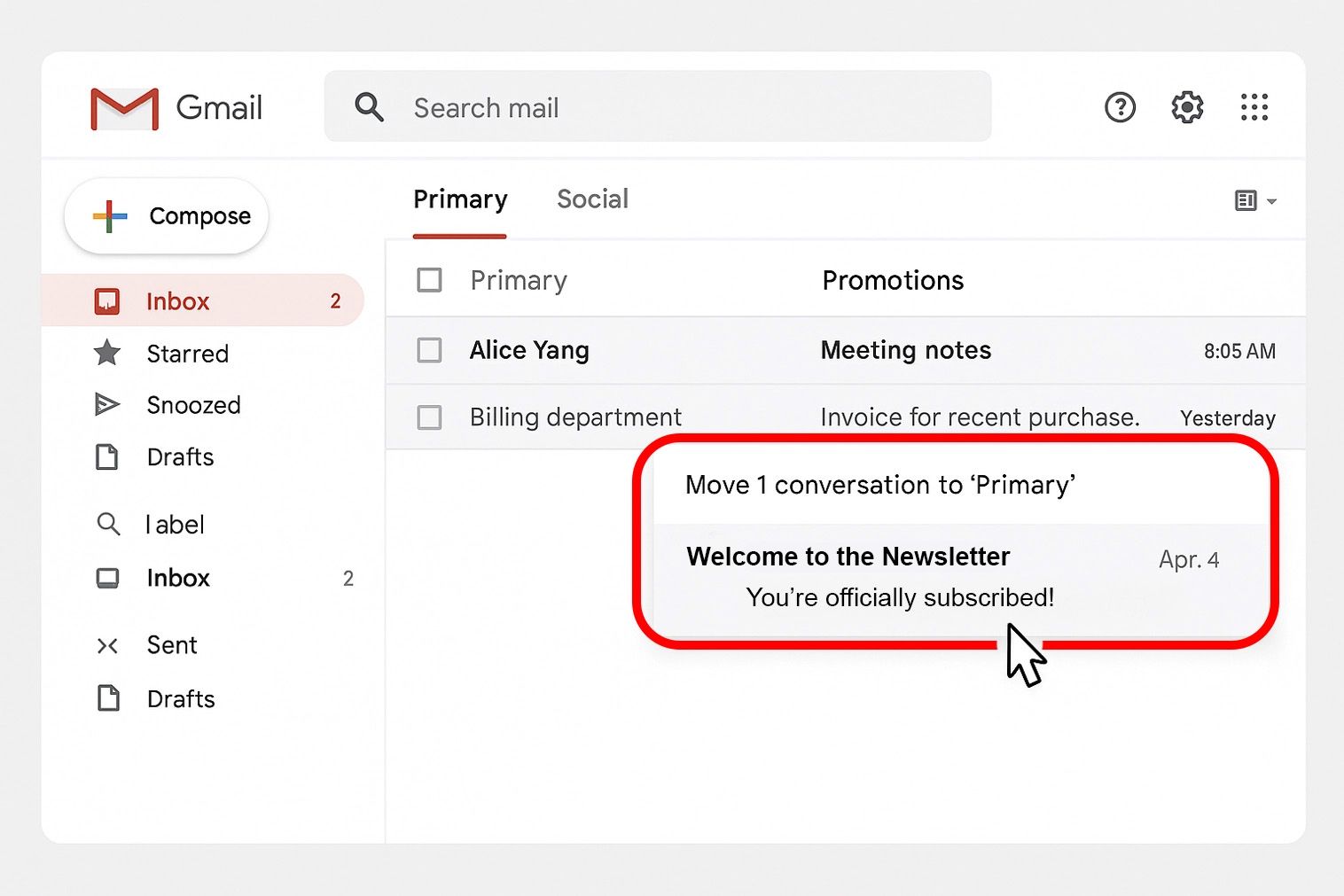This screenshot has width=1344, height=896.
Task: Choose Move 1 conversation to Primary
Action: pos(880,485)
